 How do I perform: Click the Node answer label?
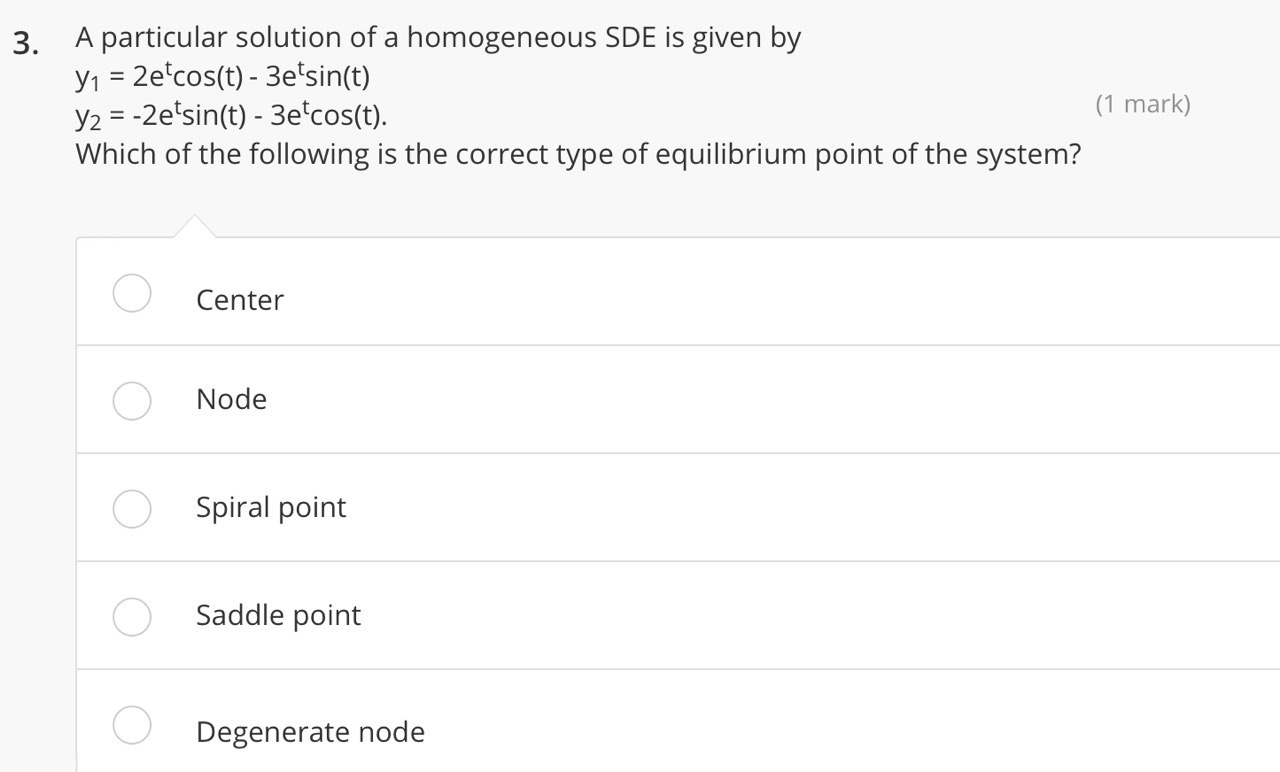(231, 399)
